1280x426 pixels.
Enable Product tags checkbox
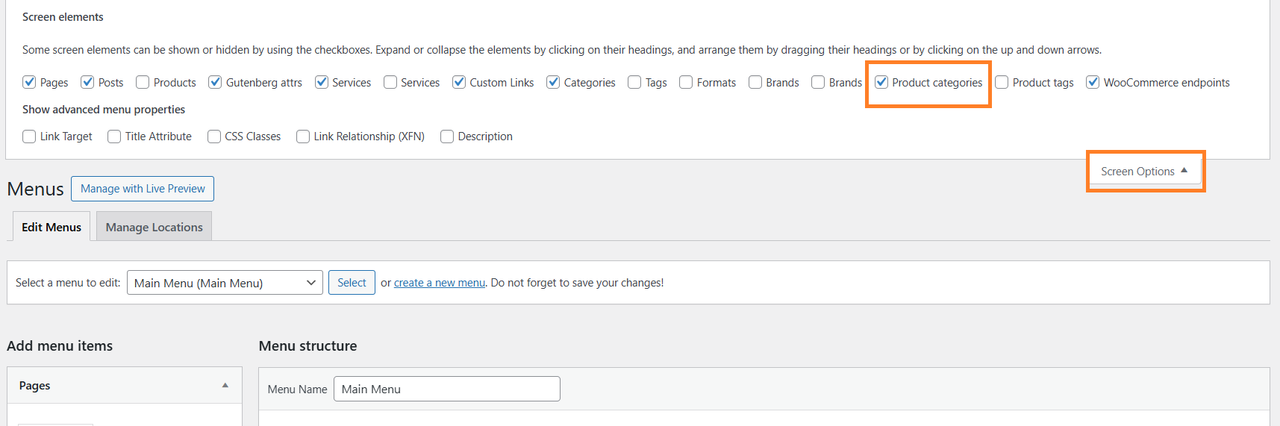pos(1002,82)
